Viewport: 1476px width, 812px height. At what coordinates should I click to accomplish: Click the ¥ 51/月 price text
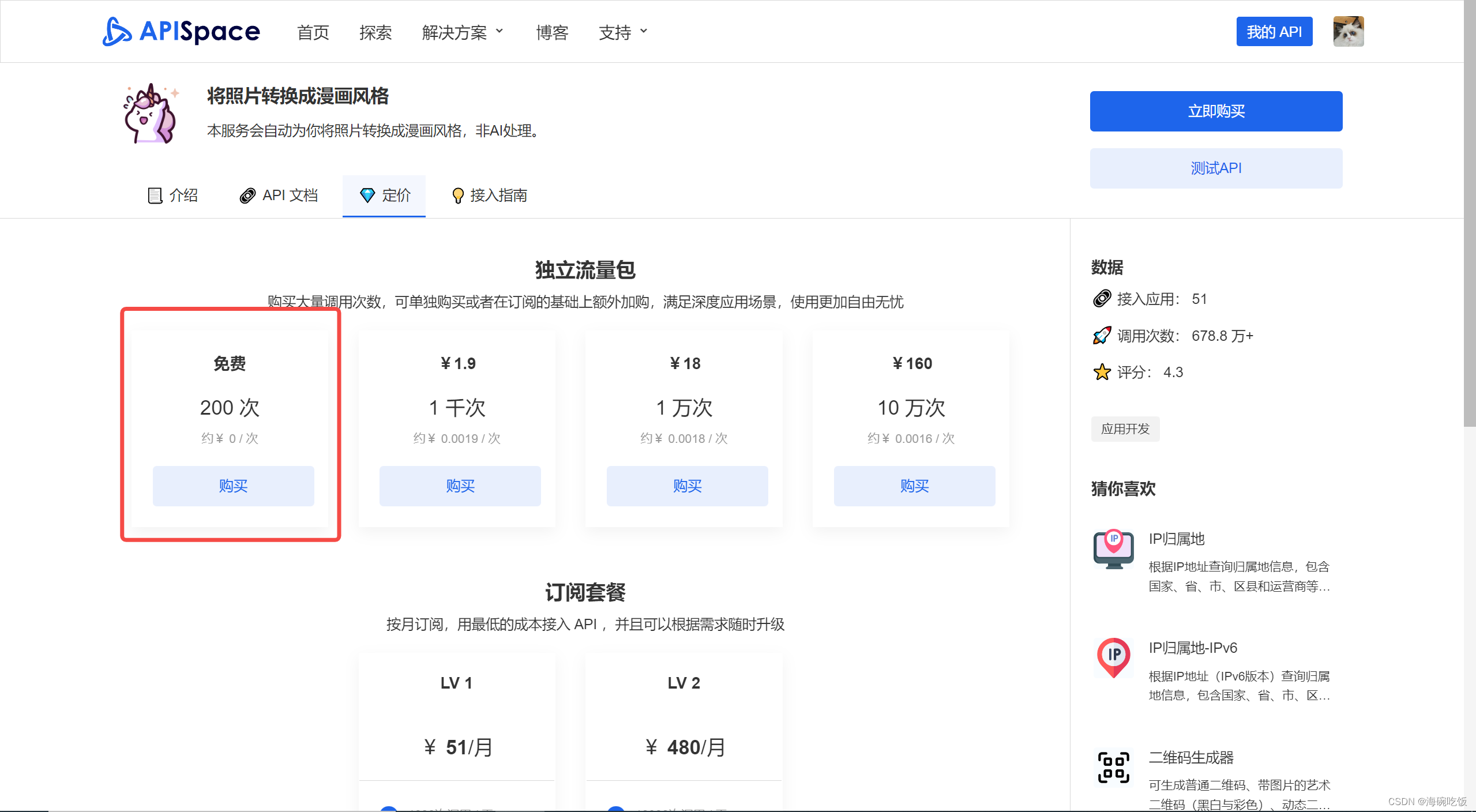[x=458, y=747]
